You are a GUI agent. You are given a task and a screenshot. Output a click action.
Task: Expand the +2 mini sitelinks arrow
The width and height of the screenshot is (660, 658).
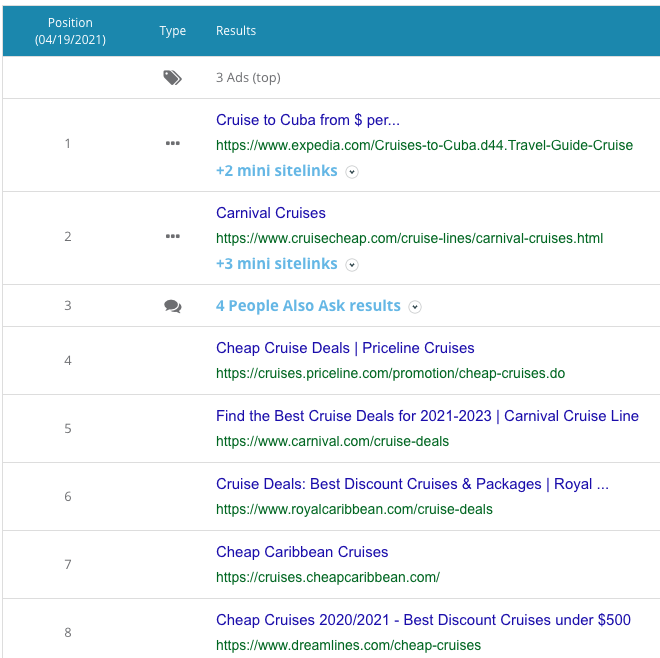pos(352,172)
